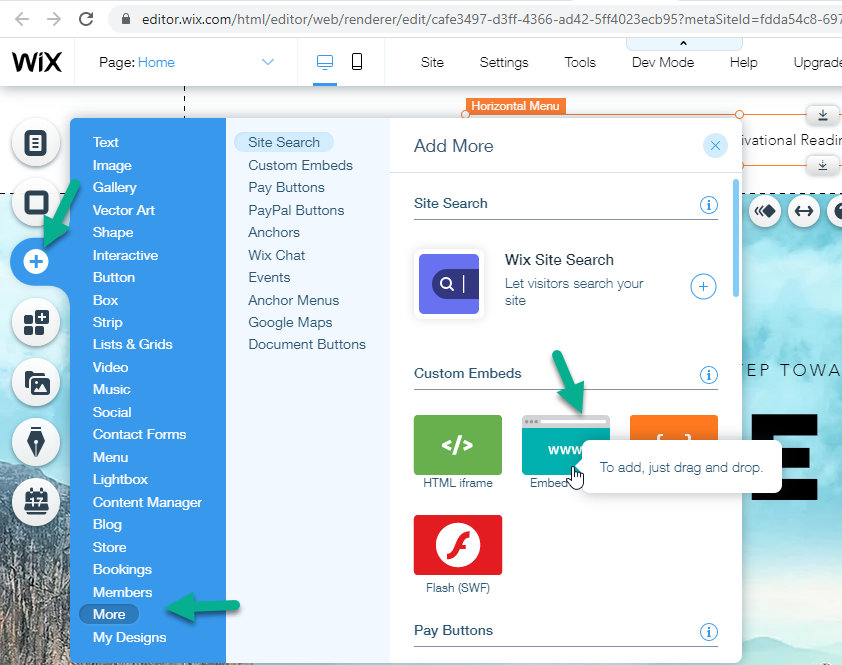This screenshot has height=665, width=842.
Task: Jump to Pay Buttons subsection
Action: point(286,187)
